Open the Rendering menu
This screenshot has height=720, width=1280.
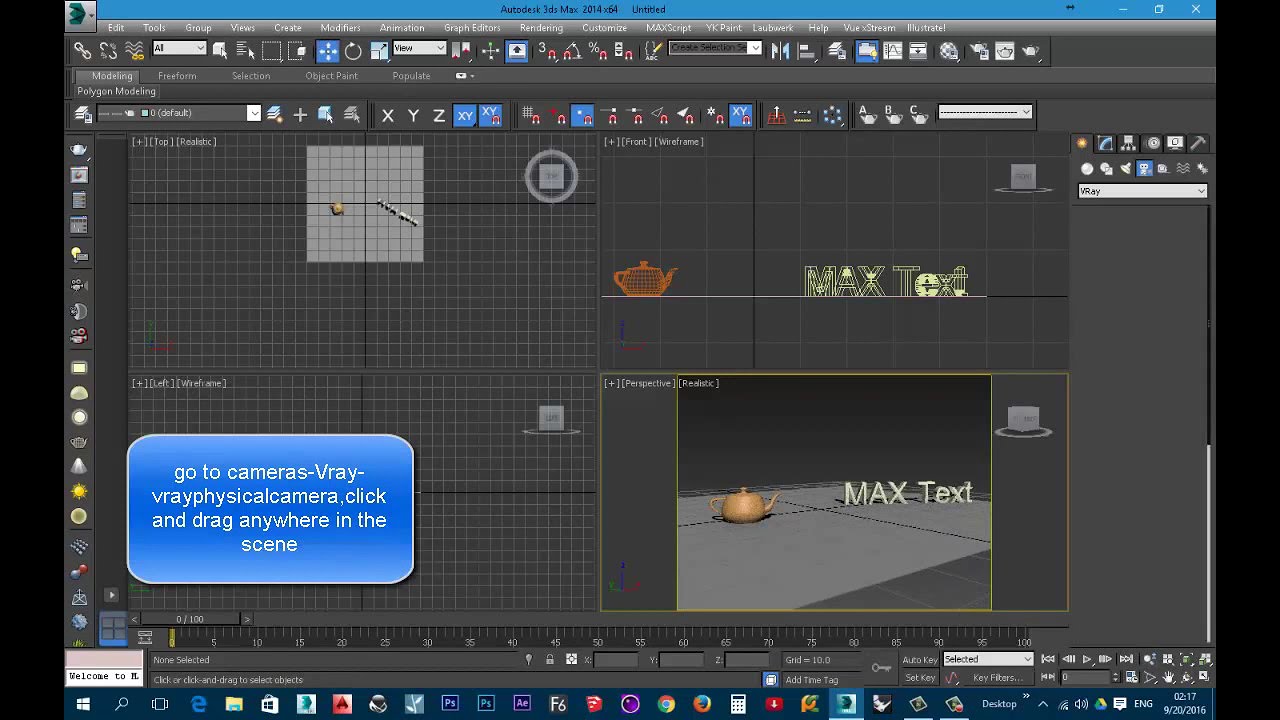[541, 28]
